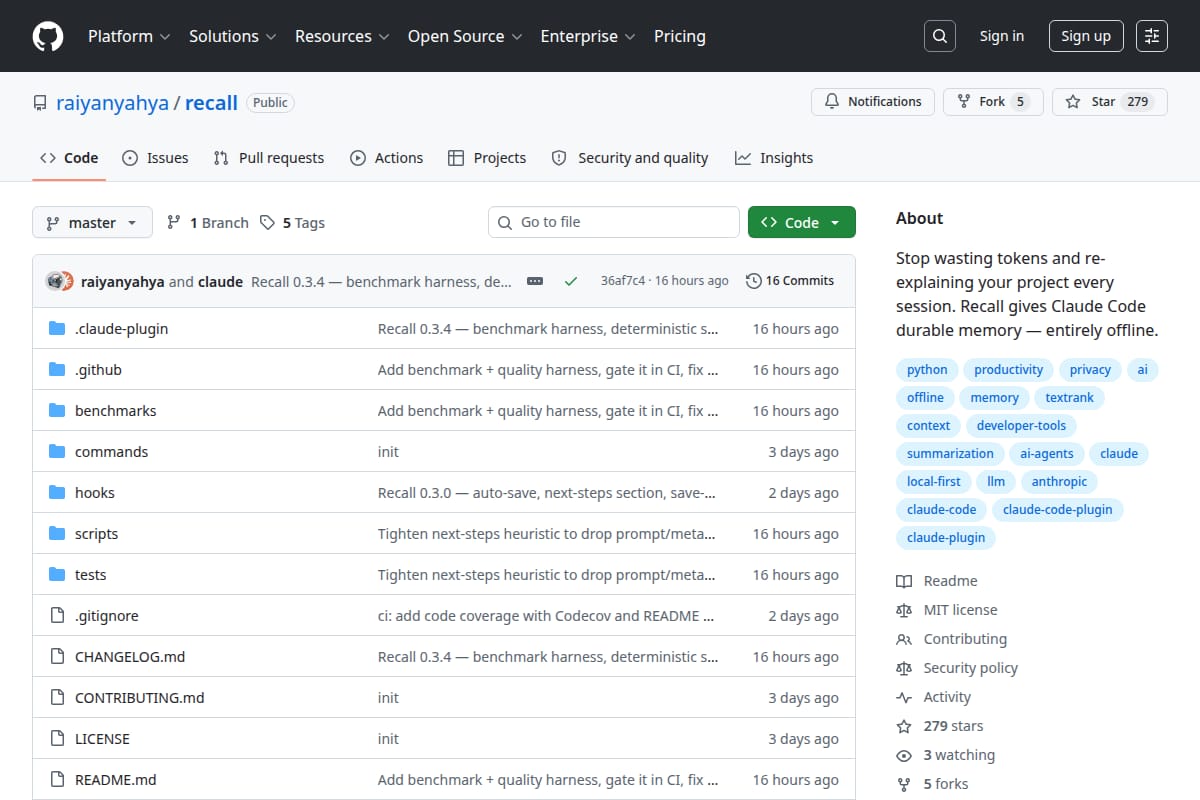Open the CONTRIBUTING.md file name
Viewport: 1200px width, 800px height.
pyautogui.click(x=139, y=698)
